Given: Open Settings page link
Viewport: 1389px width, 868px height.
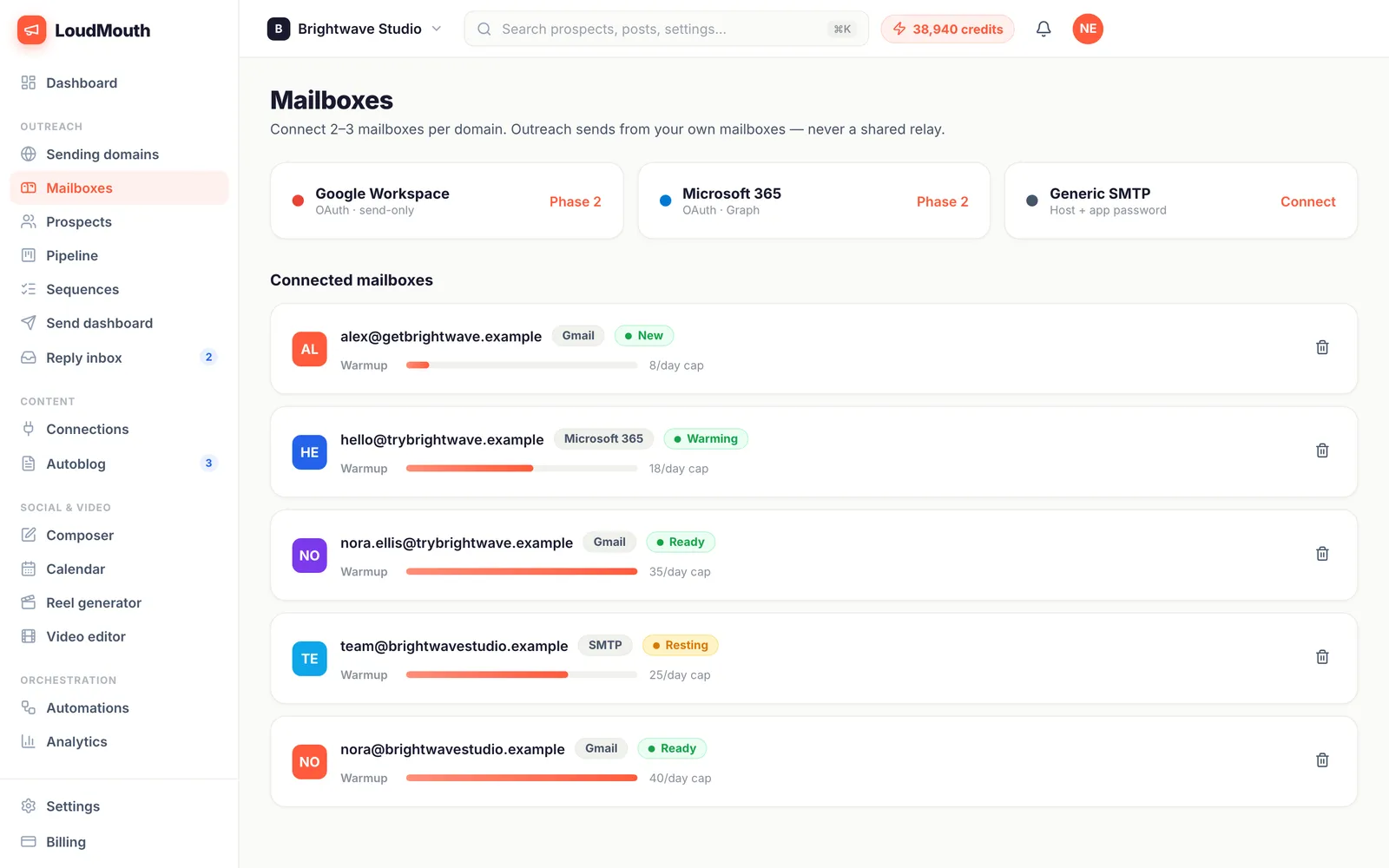Looking at the screenshot, I should (x=119, y=806).
